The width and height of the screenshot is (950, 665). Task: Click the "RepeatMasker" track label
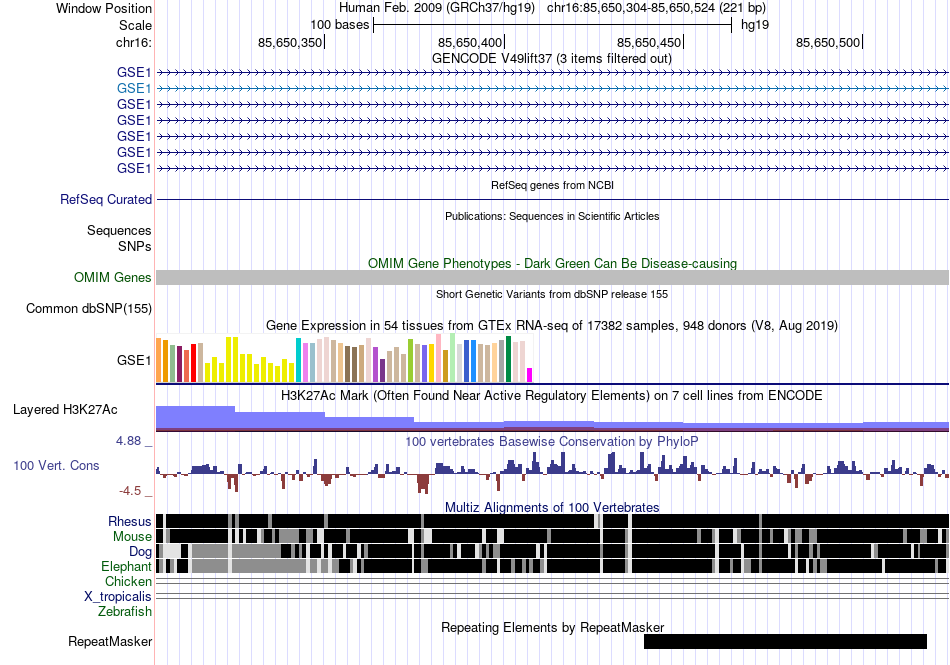110,642
